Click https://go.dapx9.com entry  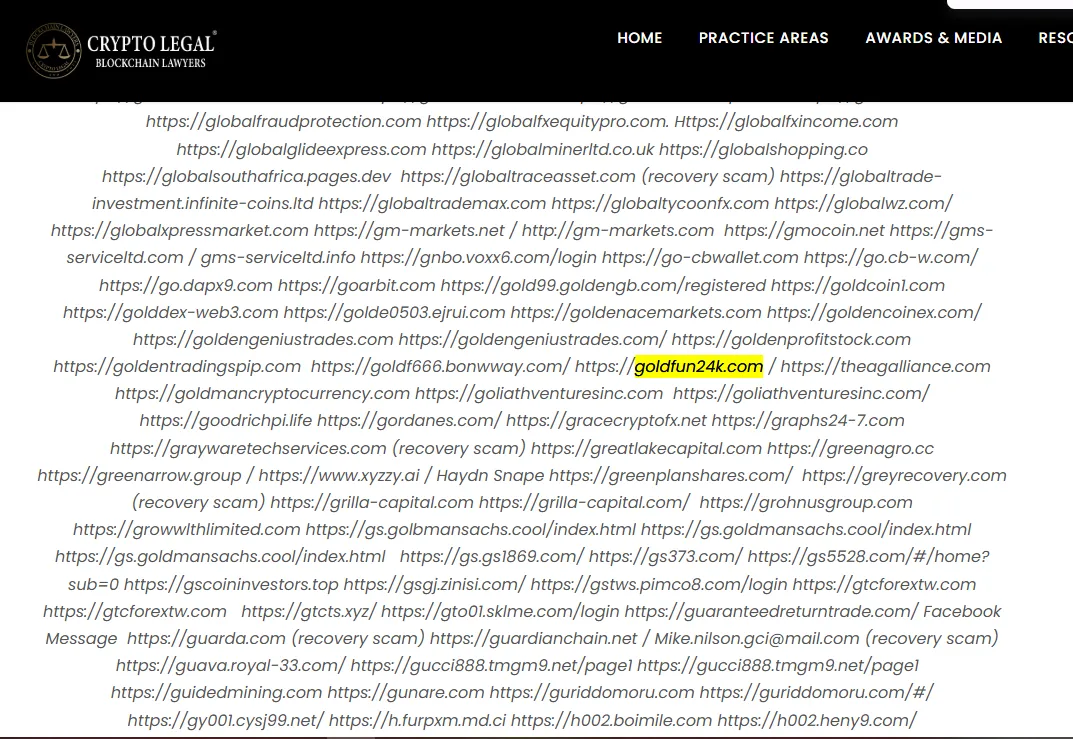click(x=185, y=285)
